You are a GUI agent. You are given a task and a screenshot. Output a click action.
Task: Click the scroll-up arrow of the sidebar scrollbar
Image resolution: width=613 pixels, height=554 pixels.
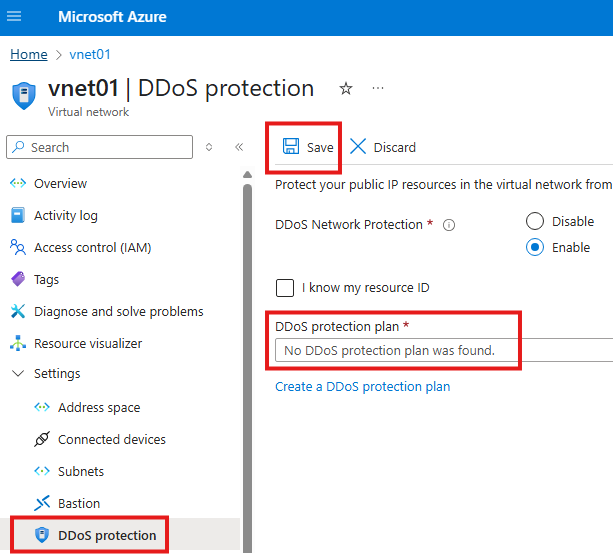[x=247, y=174]
